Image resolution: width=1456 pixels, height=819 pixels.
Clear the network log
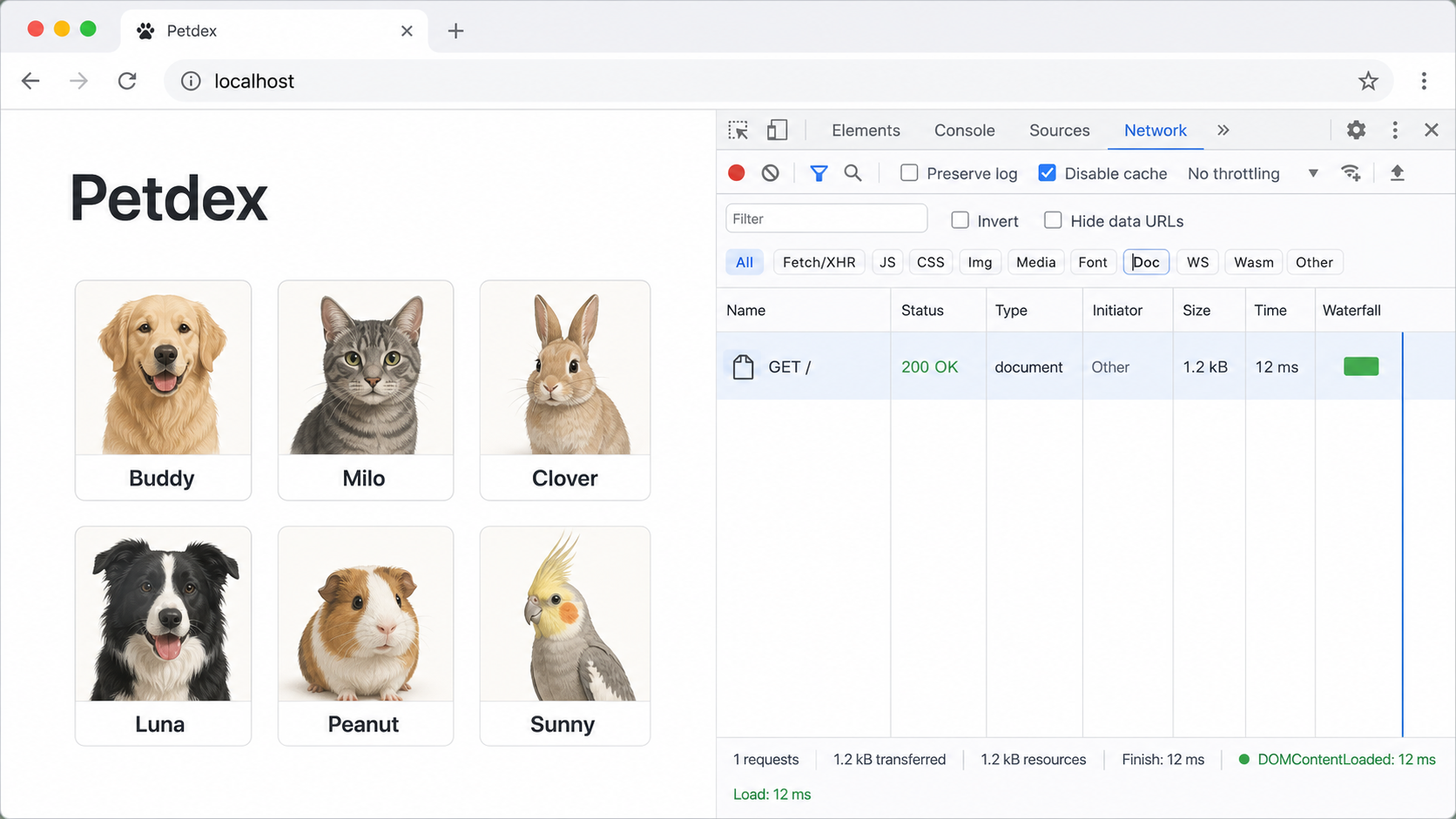point(771,173)
